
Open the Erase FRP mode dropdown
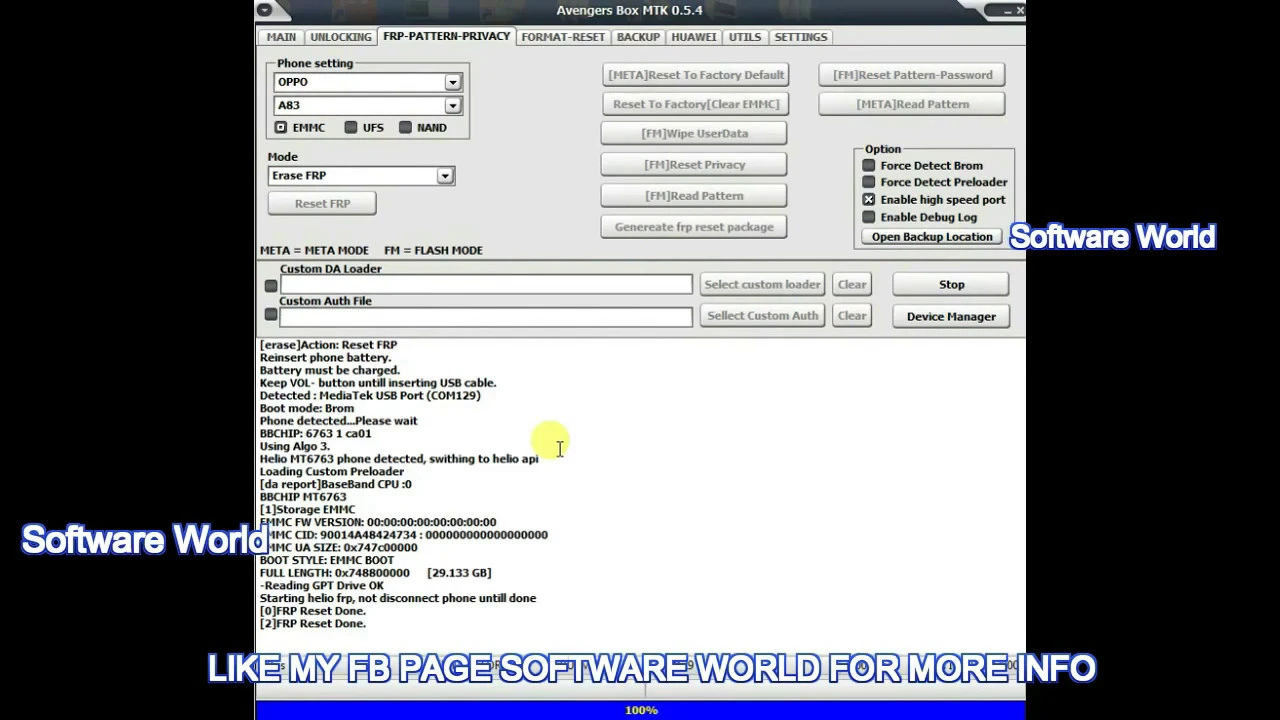(x=445, y=176)
